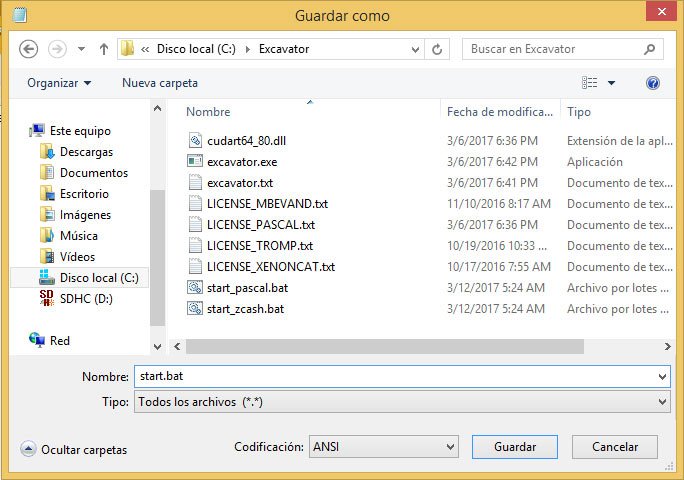Focus the Buscar en Excavator search box

tap(563, 49)
